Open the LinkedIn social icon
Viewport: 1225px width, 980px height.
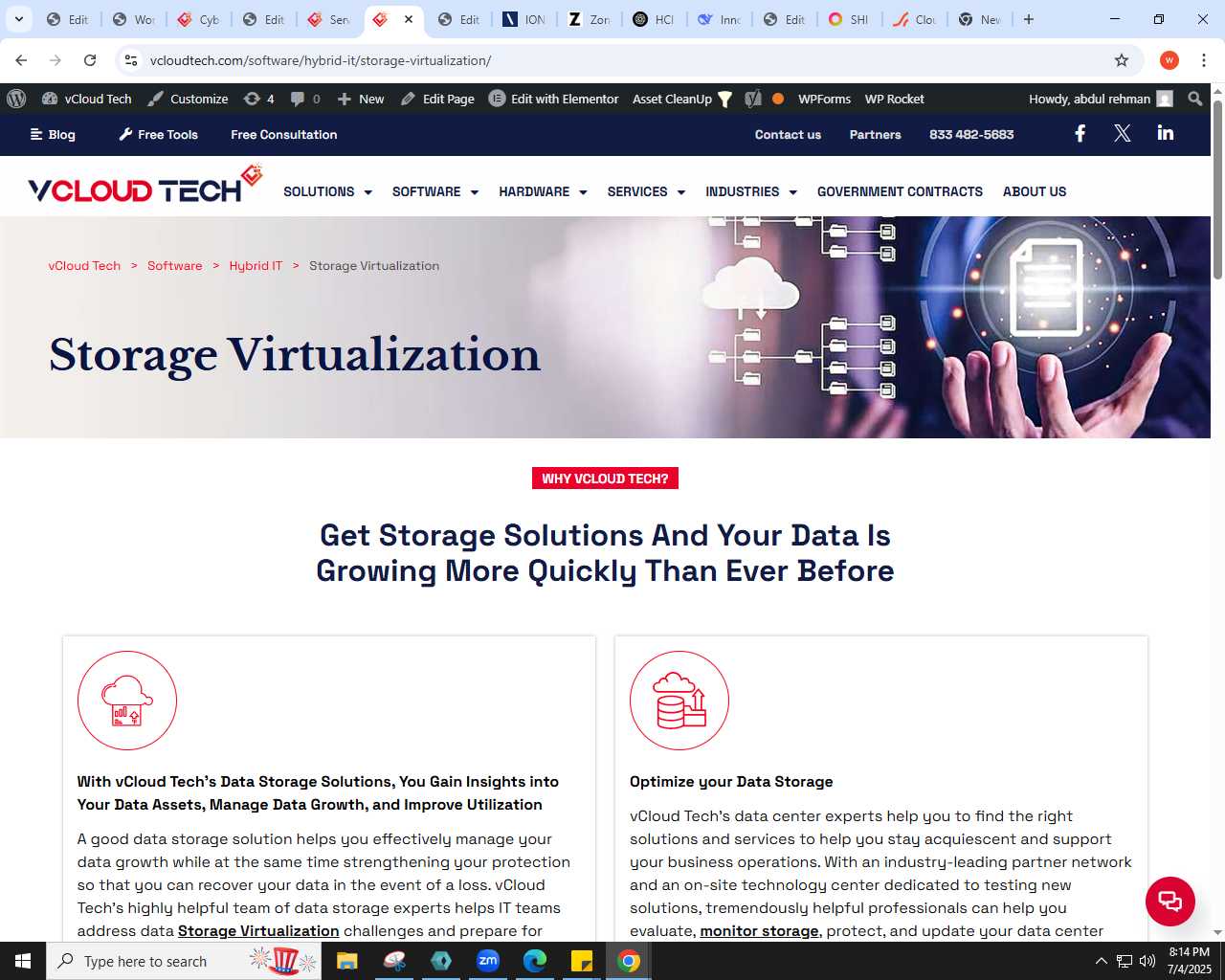(x=1165, y=133)
